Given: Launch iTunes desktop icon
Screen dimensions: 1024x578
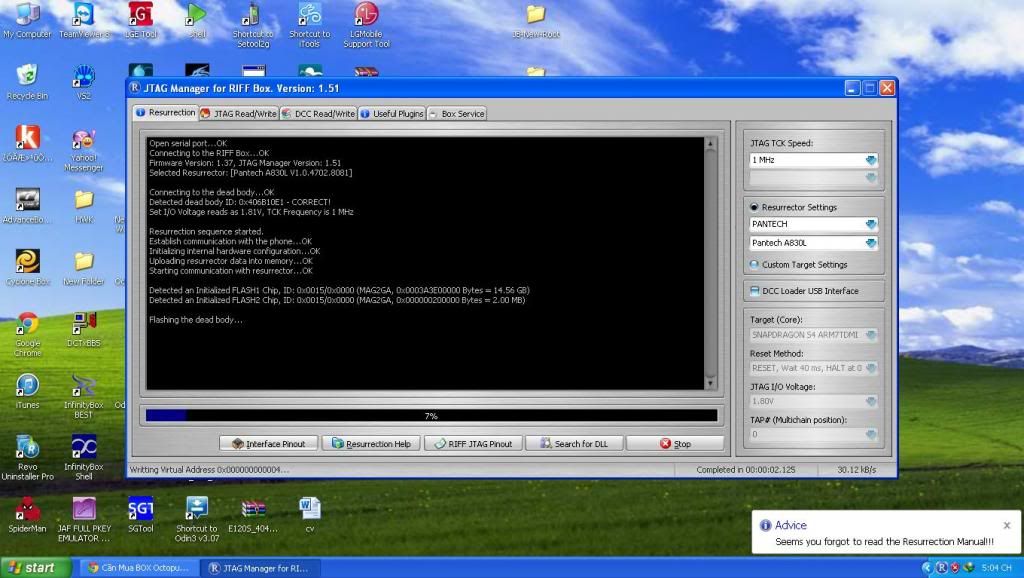Looking at the screenshot, I should point(27,391).
